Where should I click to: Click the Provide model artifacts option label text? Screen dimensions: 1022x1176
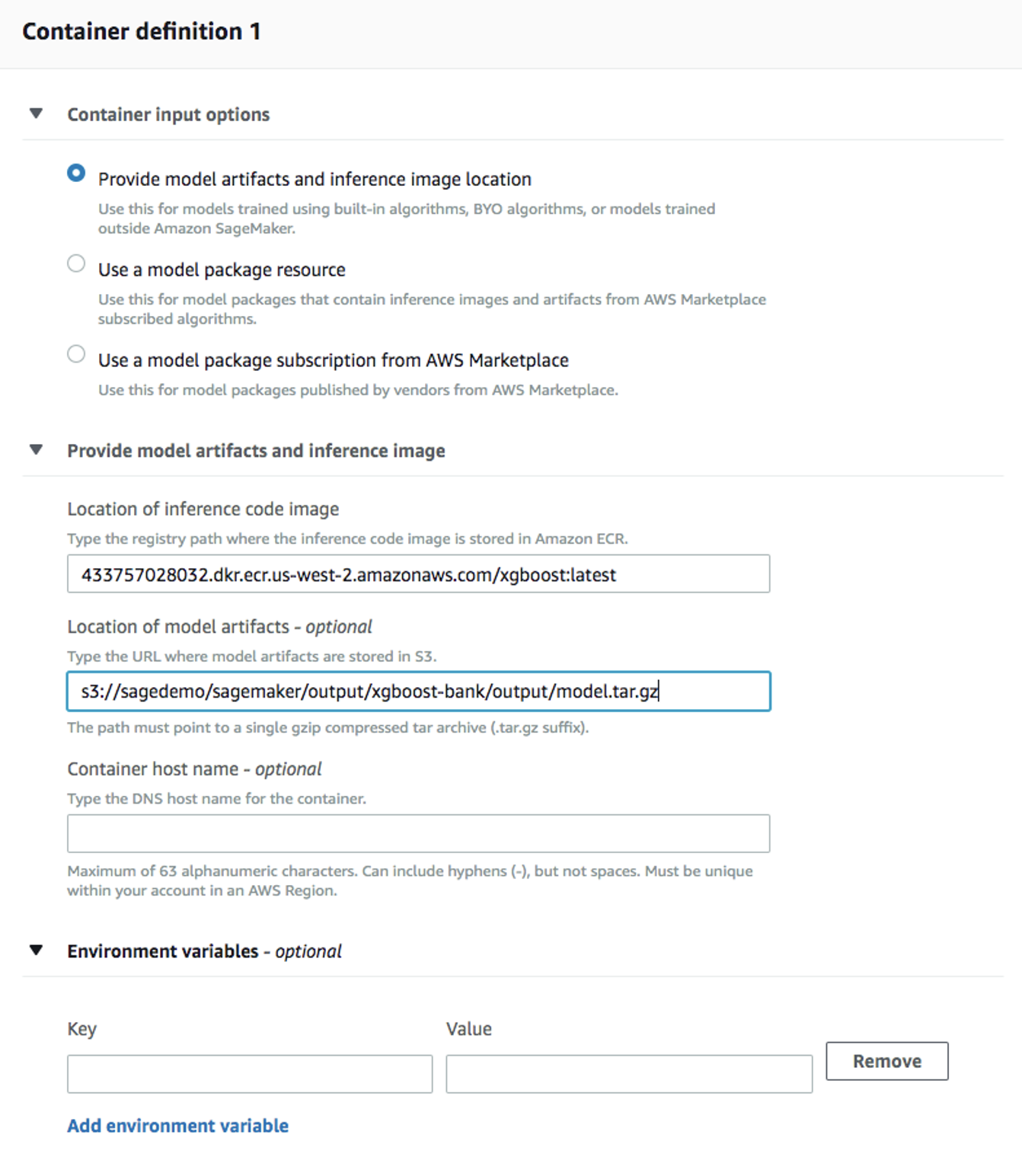coord(315,179)
